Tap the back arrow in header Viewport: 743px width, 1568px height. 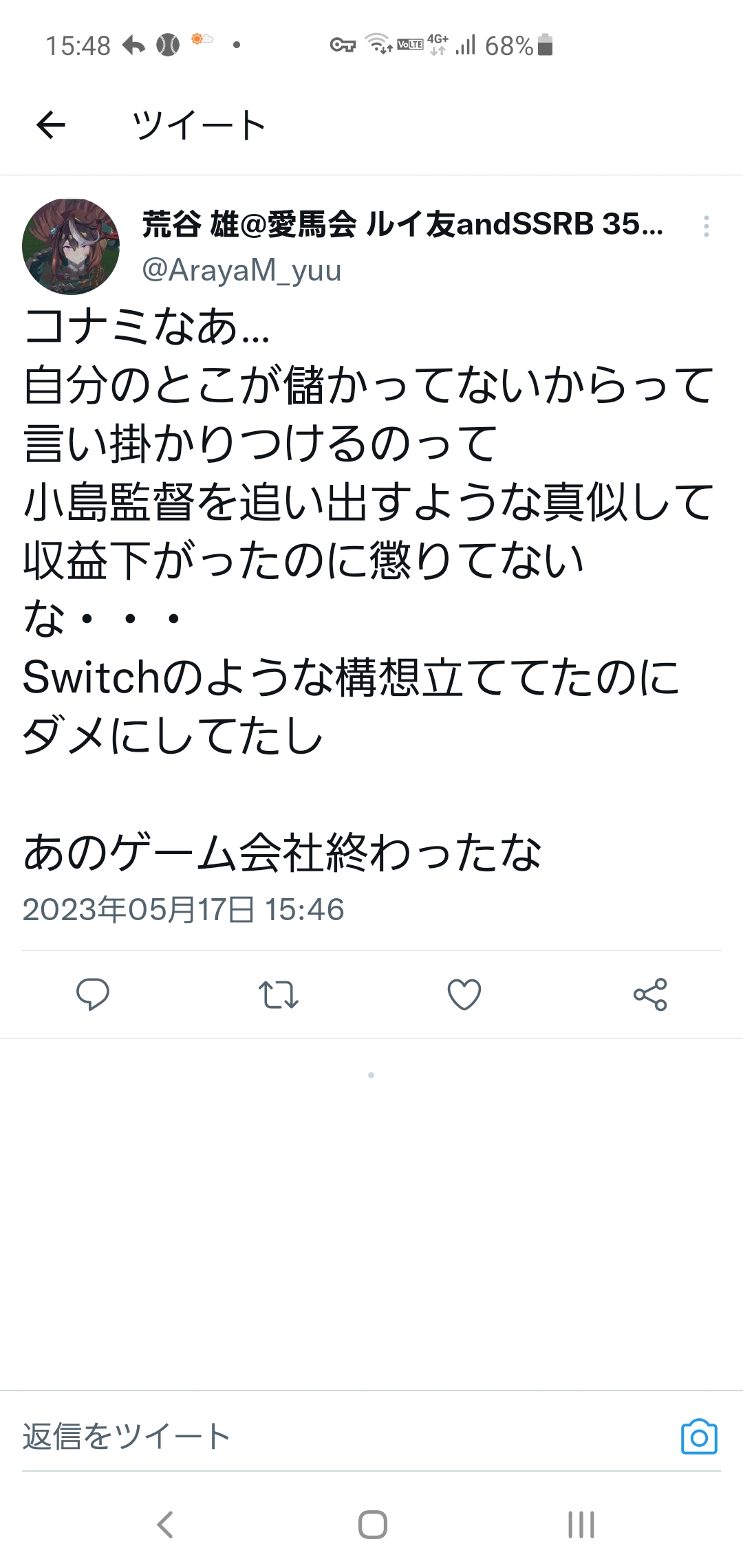51,125
